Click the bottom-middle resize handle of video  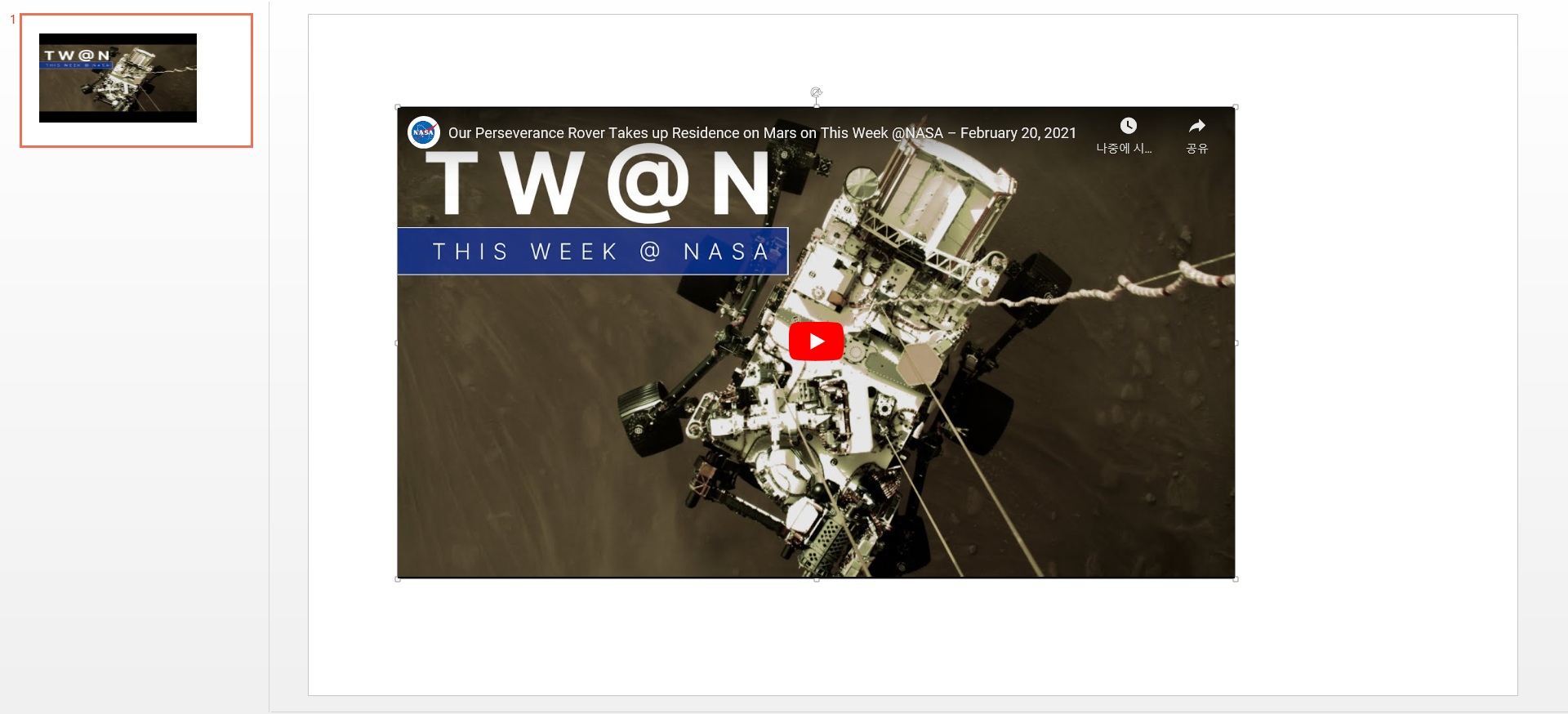point(817,579)
